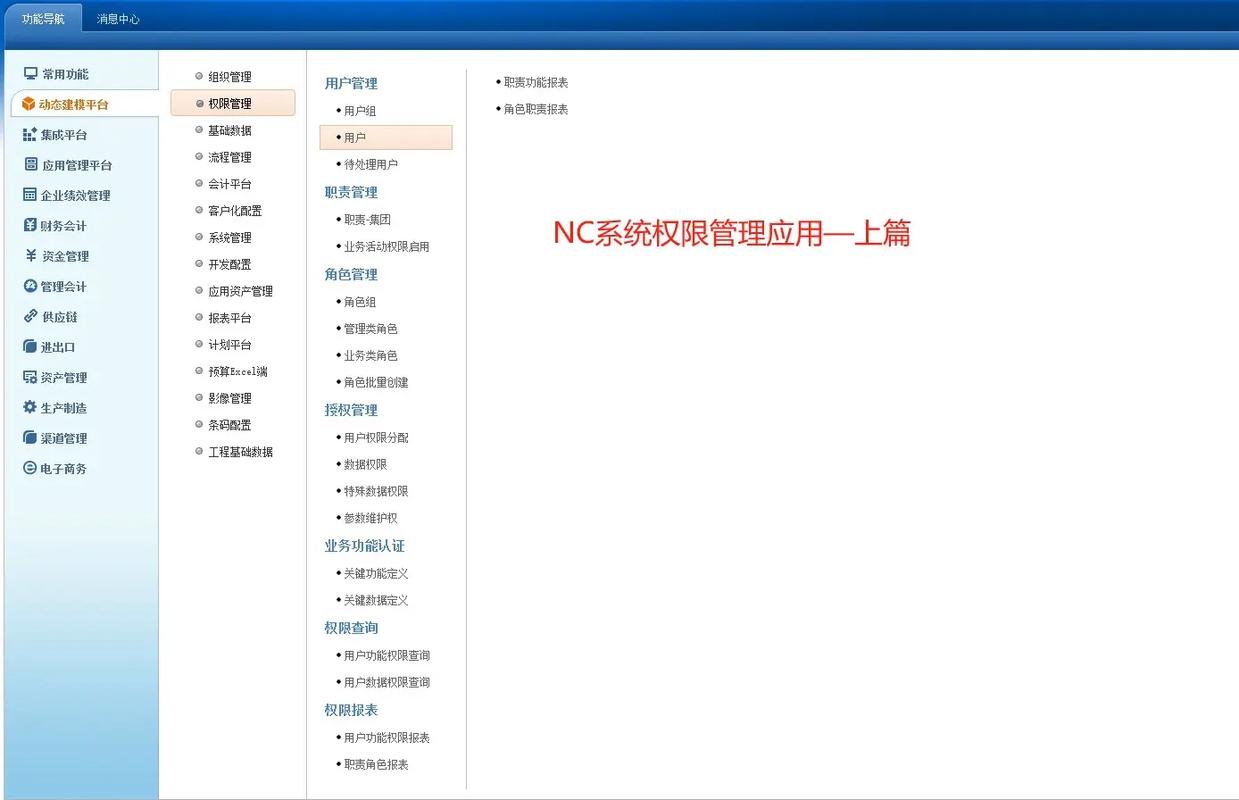This screenshot has width=1239, height=800.
Task: Open the 待处理用户 link
Action: tap(371, 164)
